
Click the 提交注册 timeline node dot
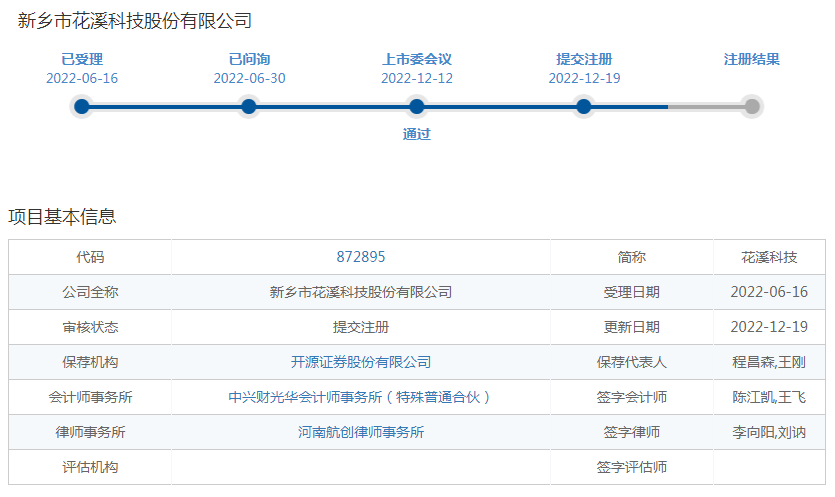click(x=584, y=107)
